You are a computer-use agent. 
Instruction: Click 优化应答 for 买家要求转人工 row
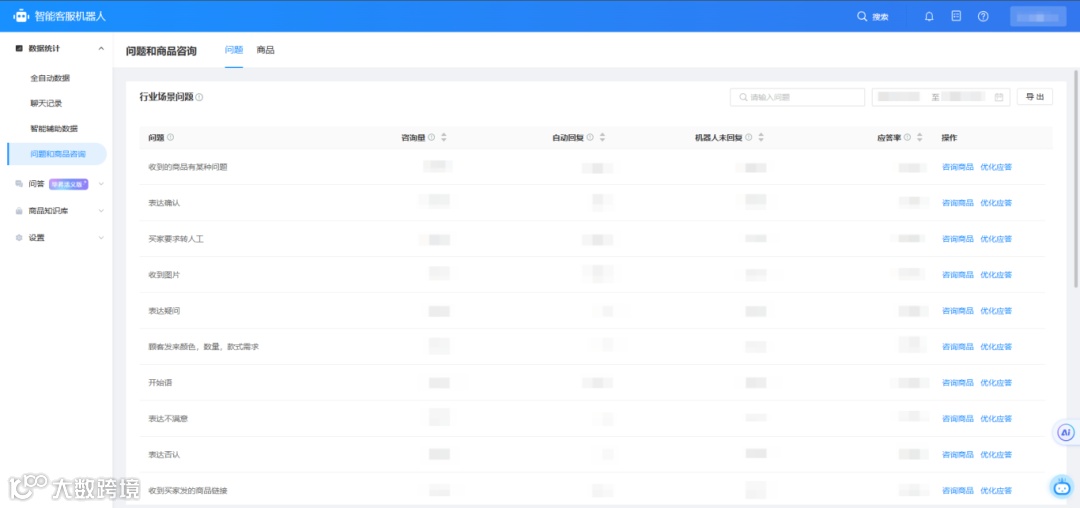(996, 239)
